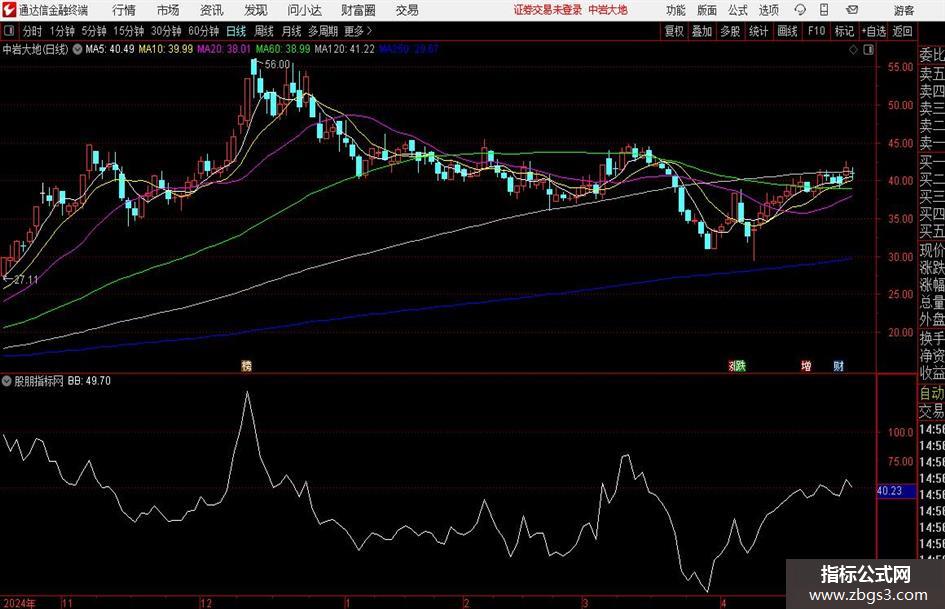945x609 pixels.
Task: Open the 选项 menu
Action: tap(768, 10)
